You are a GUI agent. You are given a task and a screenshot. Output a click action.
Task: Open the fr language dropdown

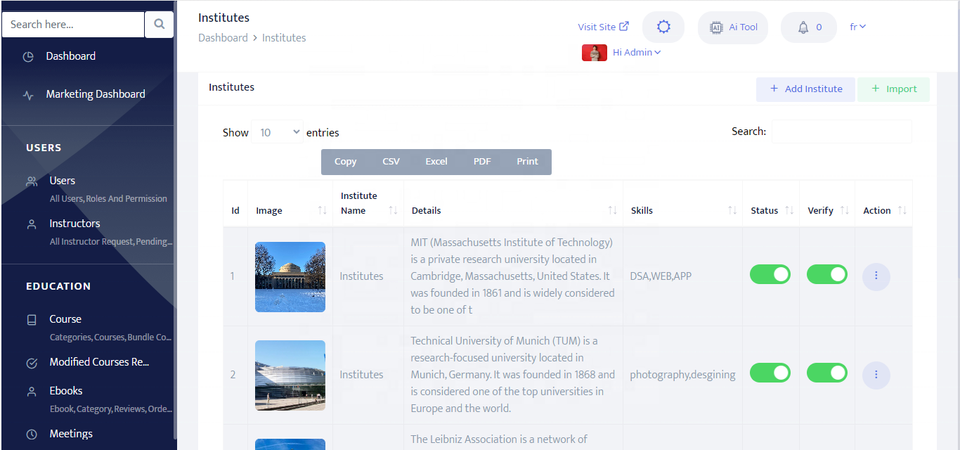tap(857, 27)
